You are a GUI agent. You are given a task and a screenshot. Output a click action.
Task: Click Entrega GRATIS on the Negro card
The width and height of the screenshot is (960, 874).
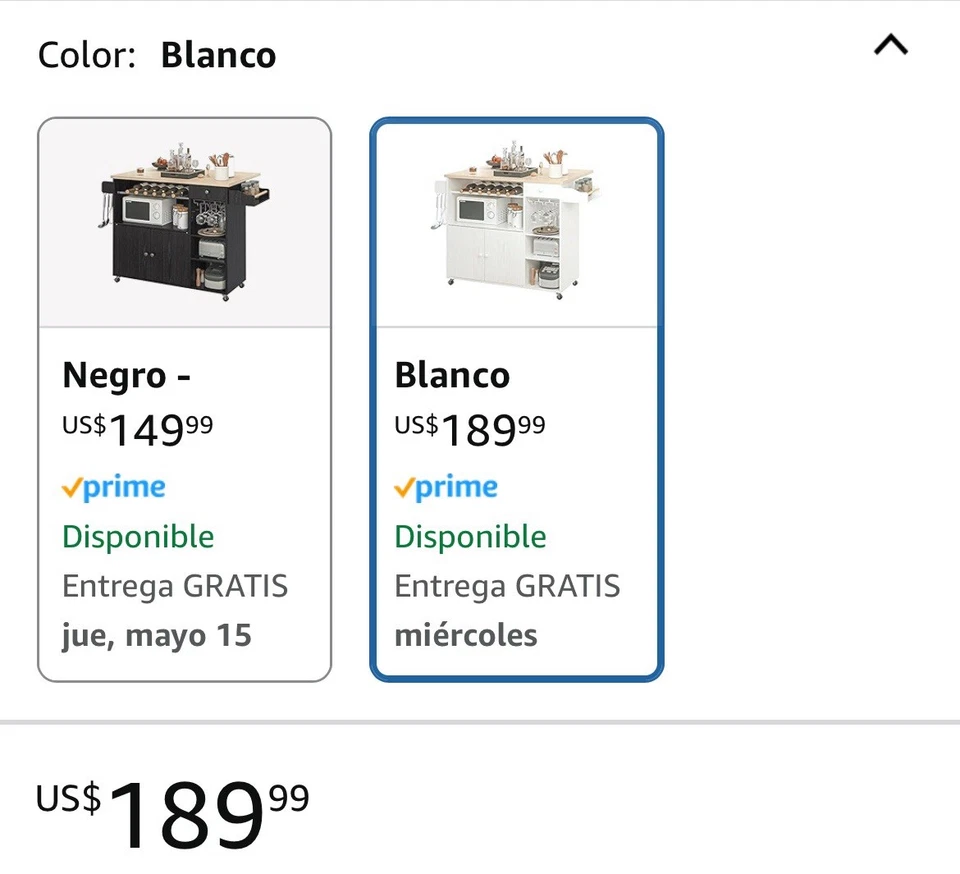(x=176, y=586)
